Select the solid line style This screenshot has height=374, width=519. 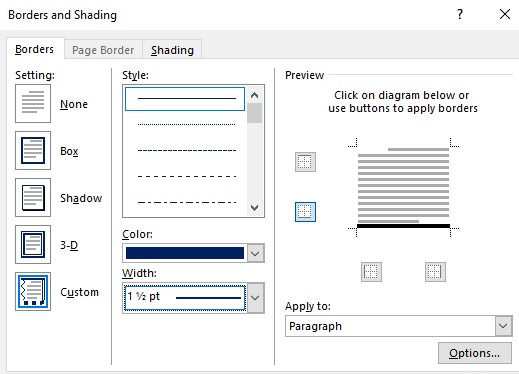point(185,99)
